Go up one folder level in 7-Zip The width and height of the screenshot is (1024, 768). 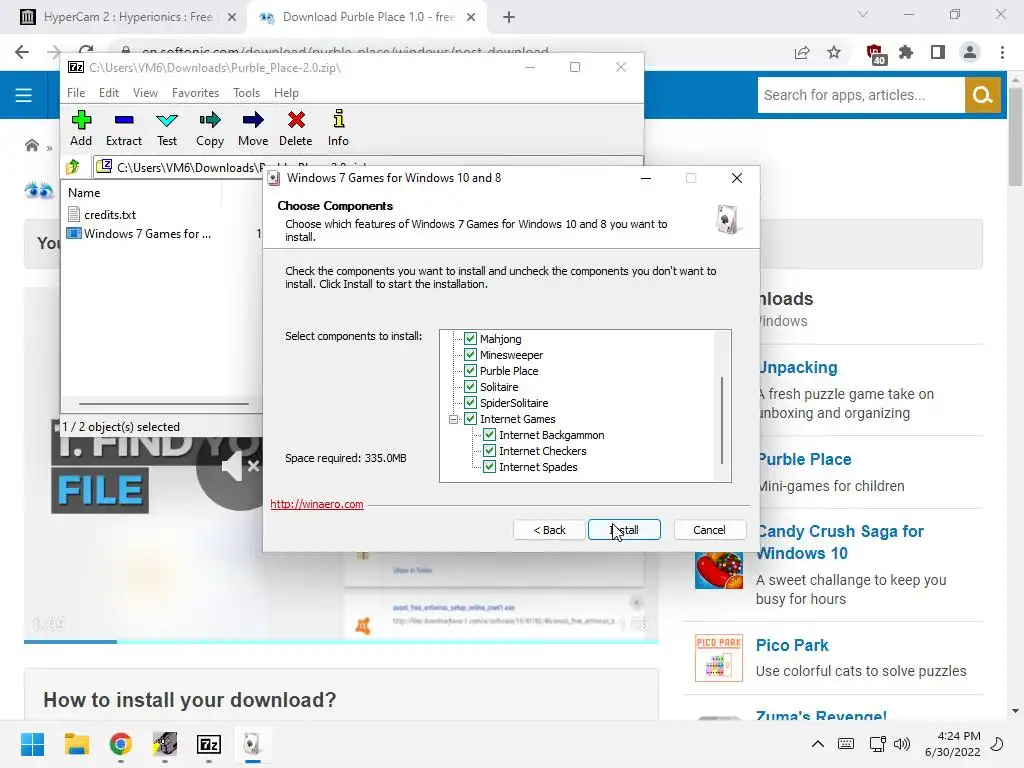(x=72, y=167)
